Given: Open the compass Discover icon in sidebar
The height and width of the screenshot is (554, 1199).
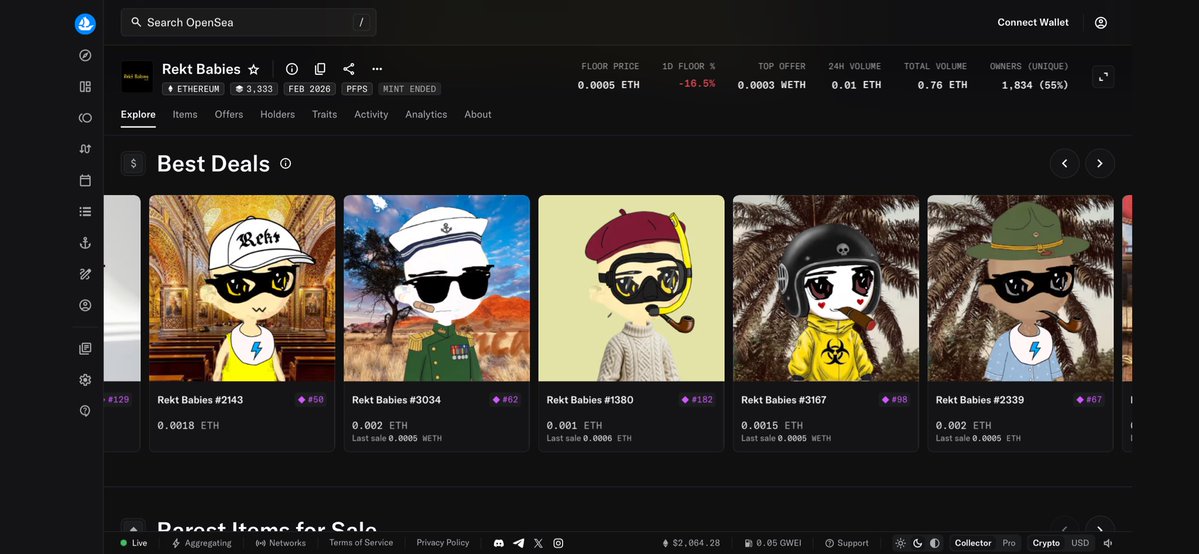Looking at the screenshot, I should [85, 55].
